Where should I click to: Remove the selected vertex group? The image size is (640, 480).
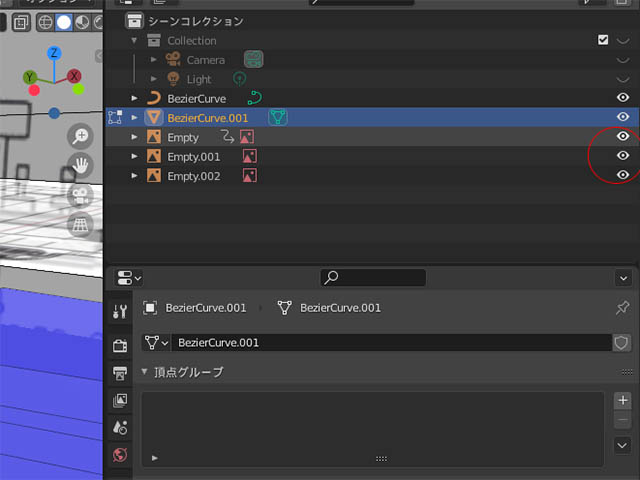point(622,420)
